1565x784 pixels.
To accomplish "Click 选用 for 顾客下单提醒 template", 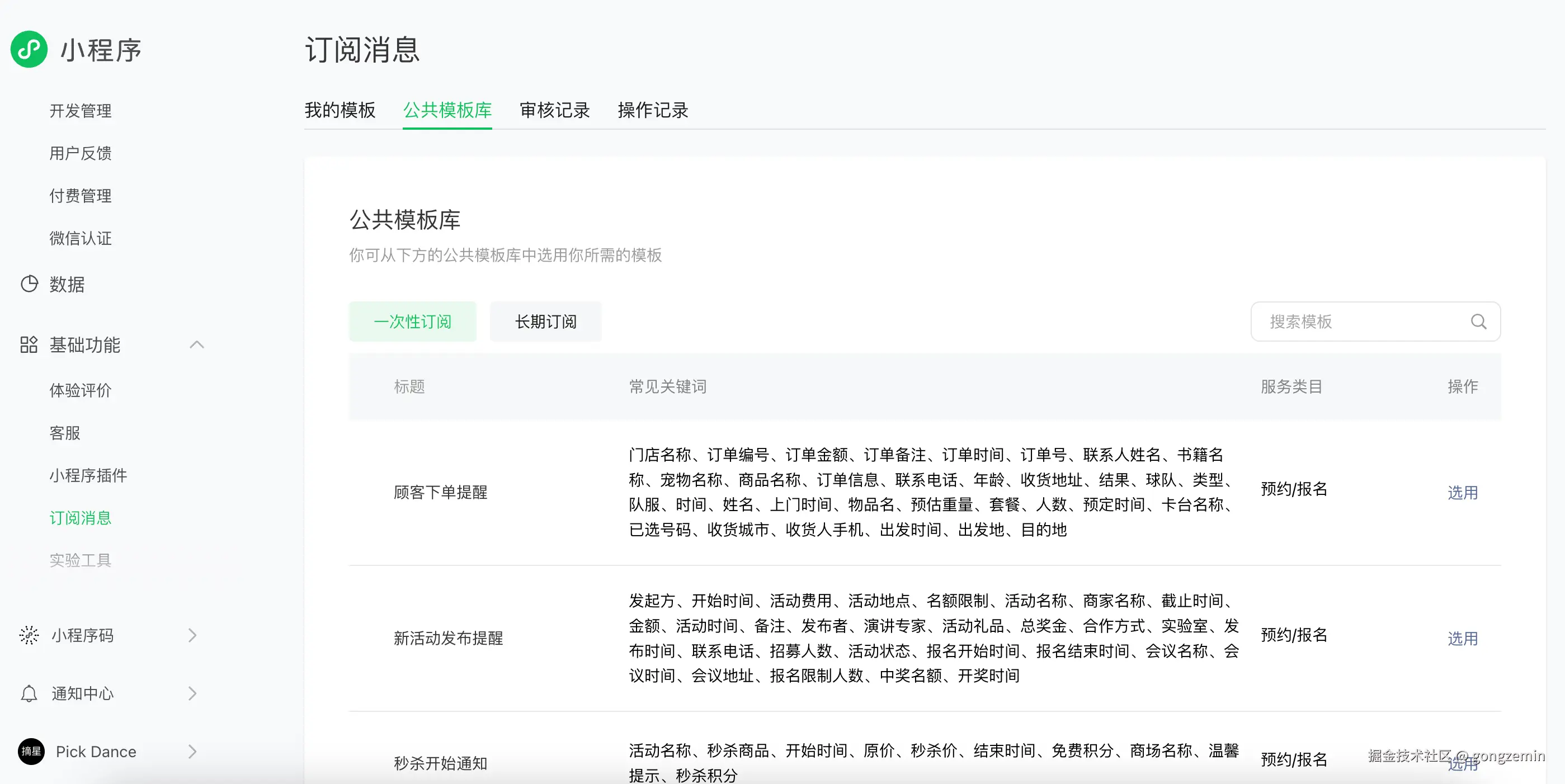I will click(1462, 492).
